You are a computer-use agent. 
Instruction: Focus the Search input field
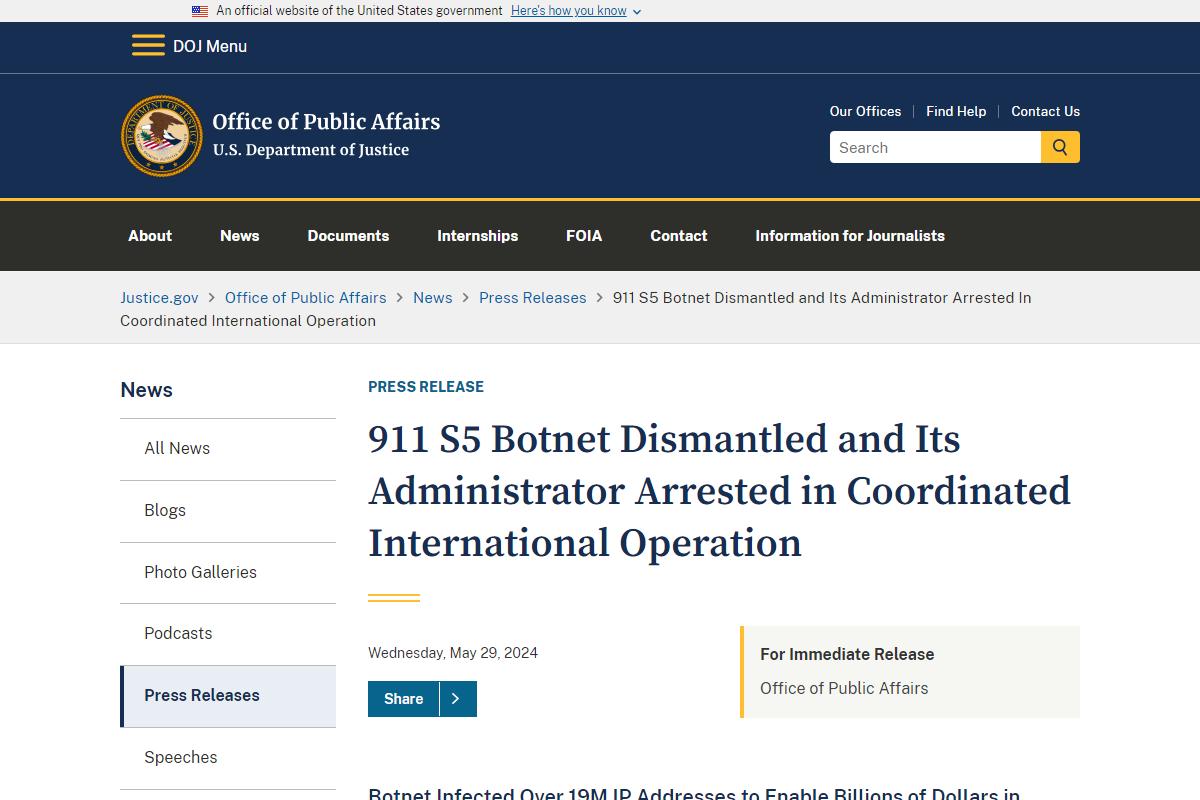pos(935,147)
